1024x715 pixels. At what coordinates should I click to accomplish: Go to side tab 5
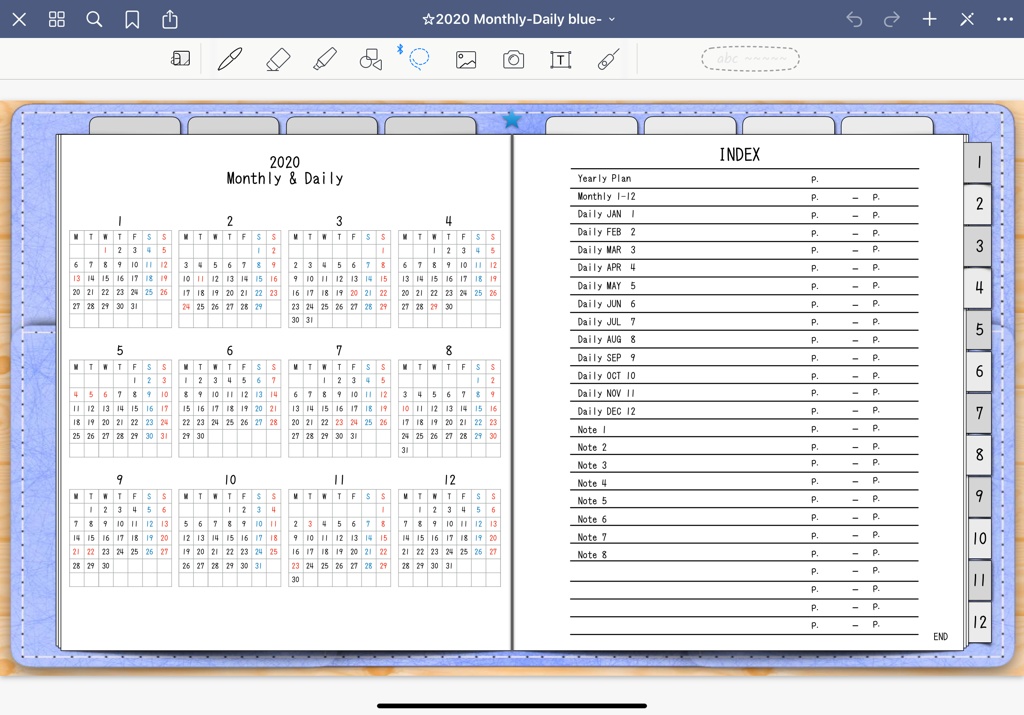click(x=978, y=329)
